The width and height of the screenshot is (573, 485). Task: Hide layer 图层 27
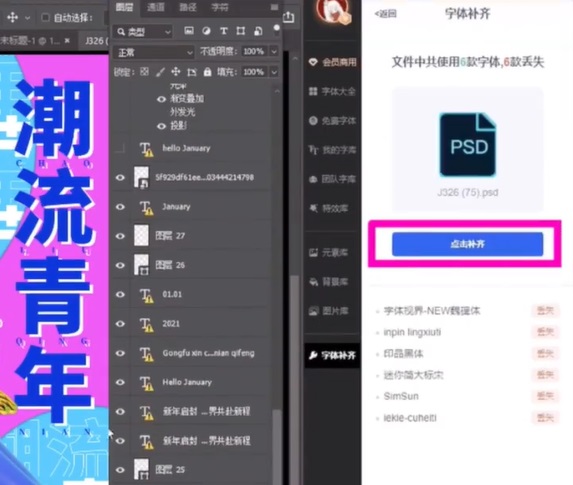[120, 236]
